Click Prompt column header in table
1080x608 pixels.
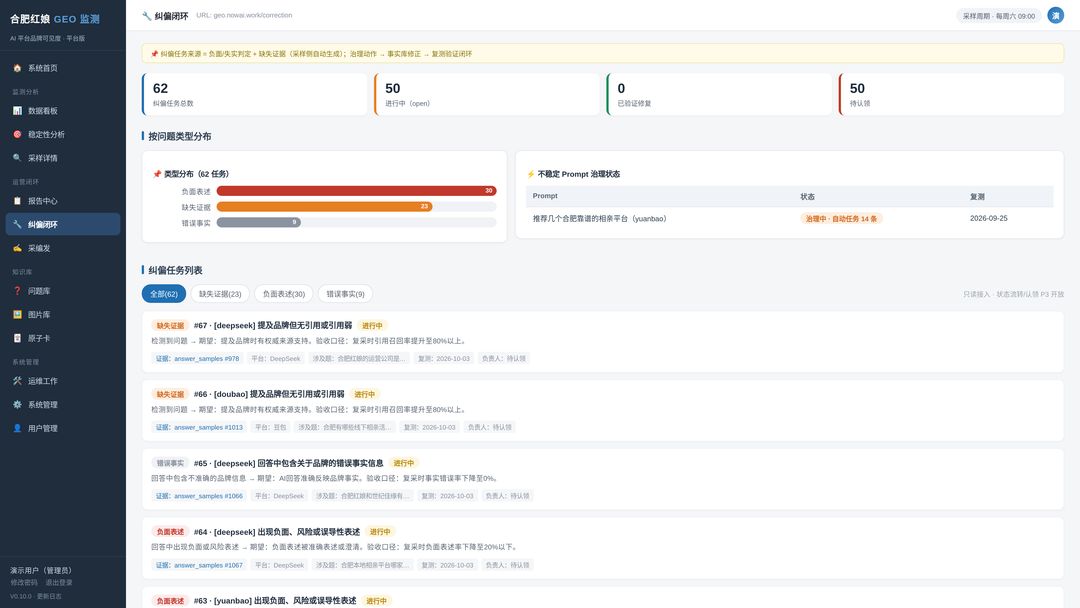545,196
